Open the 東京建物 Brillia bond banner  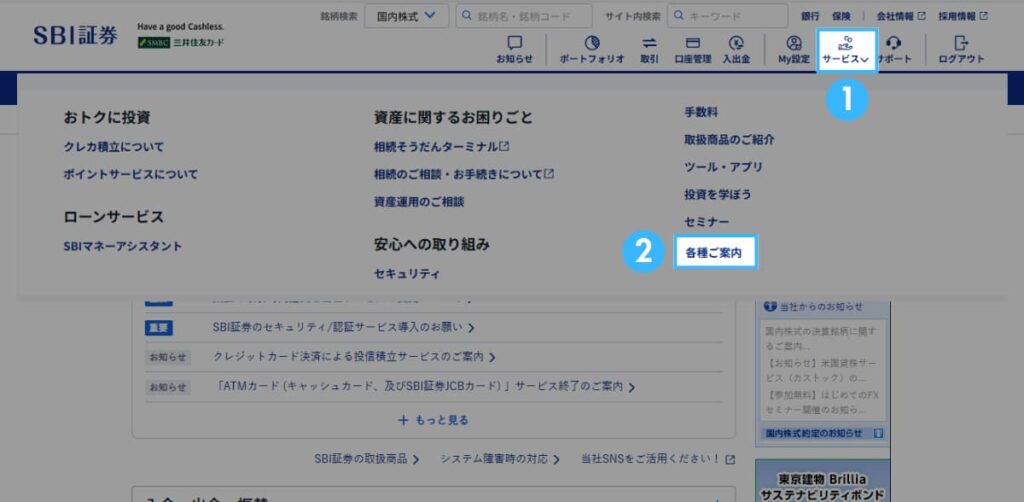(822, 481)
